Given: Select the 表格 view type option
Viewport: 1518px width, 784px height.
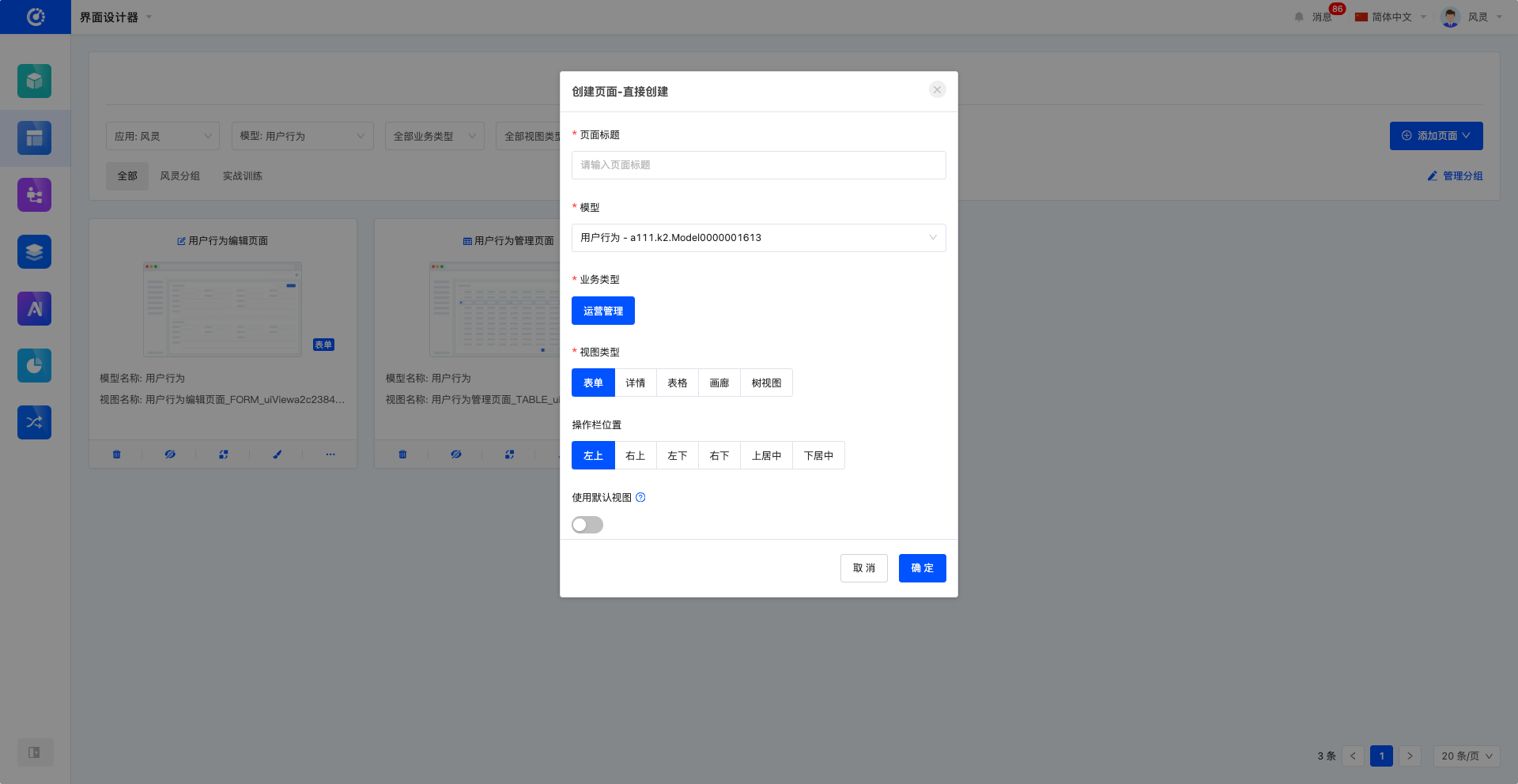Looking at the screenshot, I should point(678,383).
